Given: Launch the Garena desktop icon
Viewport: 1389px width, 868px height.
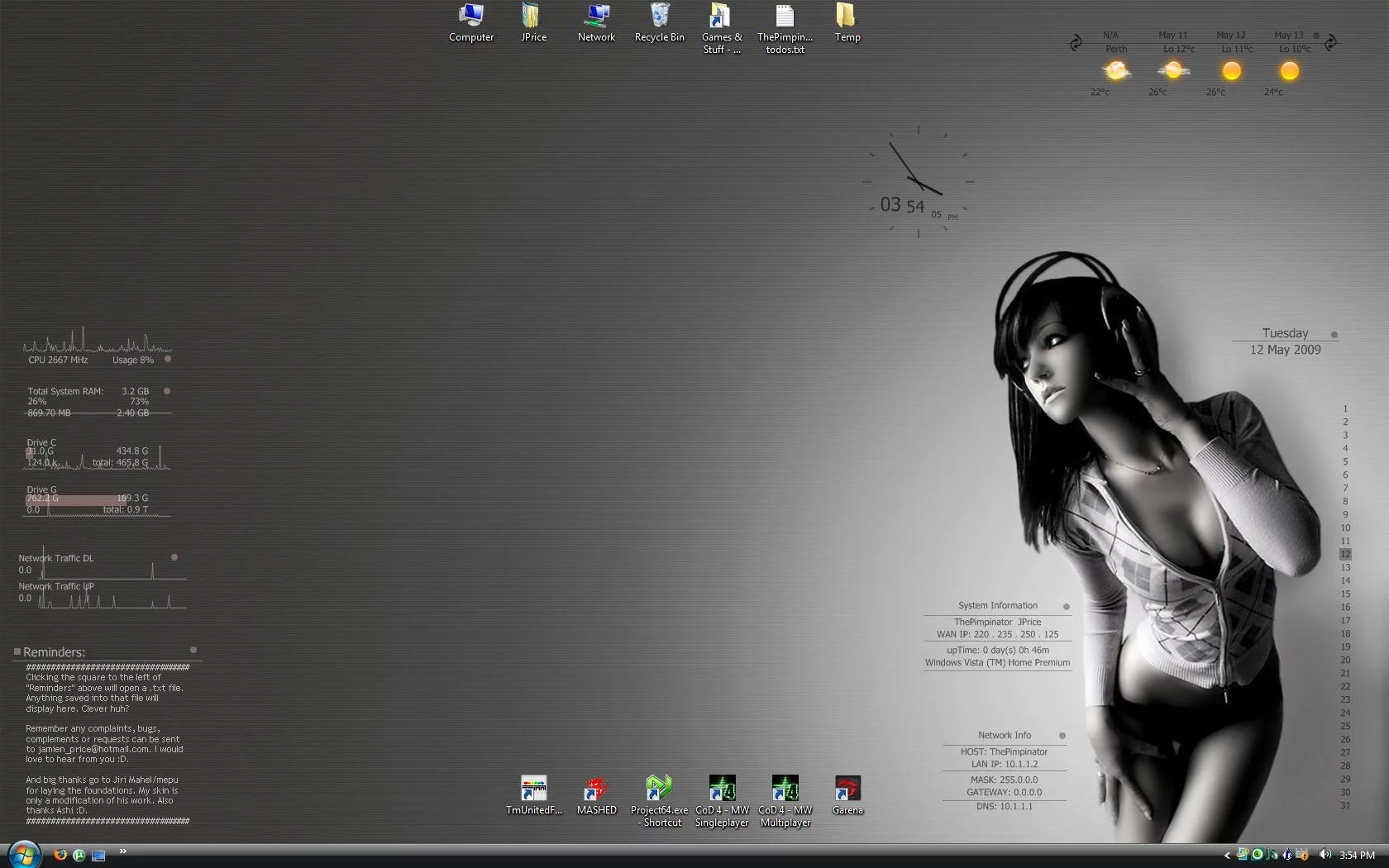Looking at the screenshot, I should click(x=847, y=789).
